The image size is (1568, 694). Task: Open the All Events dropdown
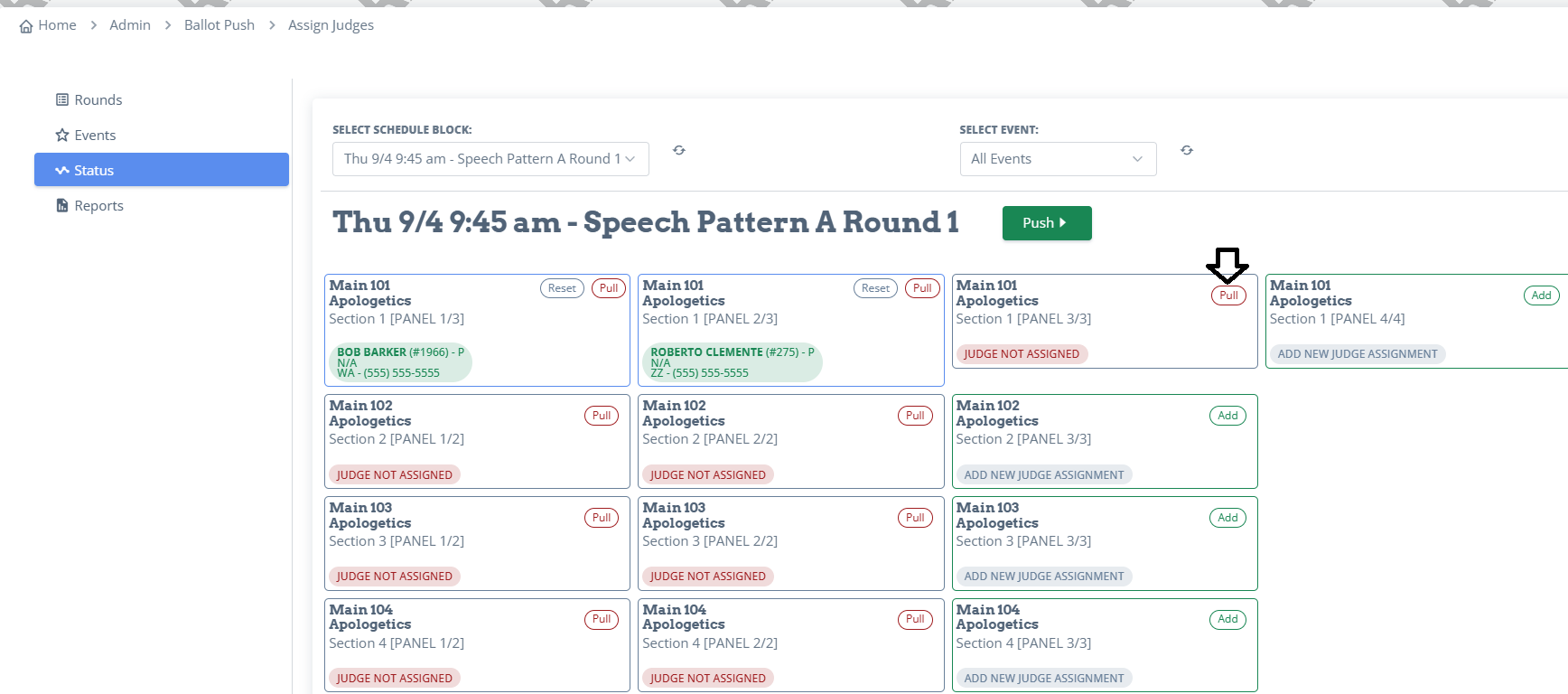point(1058,159)
